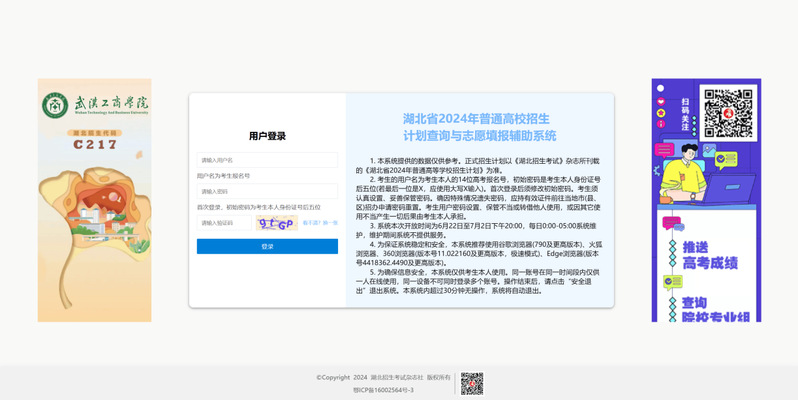Click the round green university emblem logo
The width and height of the screenshot is (798, 400).
(54, 105)
